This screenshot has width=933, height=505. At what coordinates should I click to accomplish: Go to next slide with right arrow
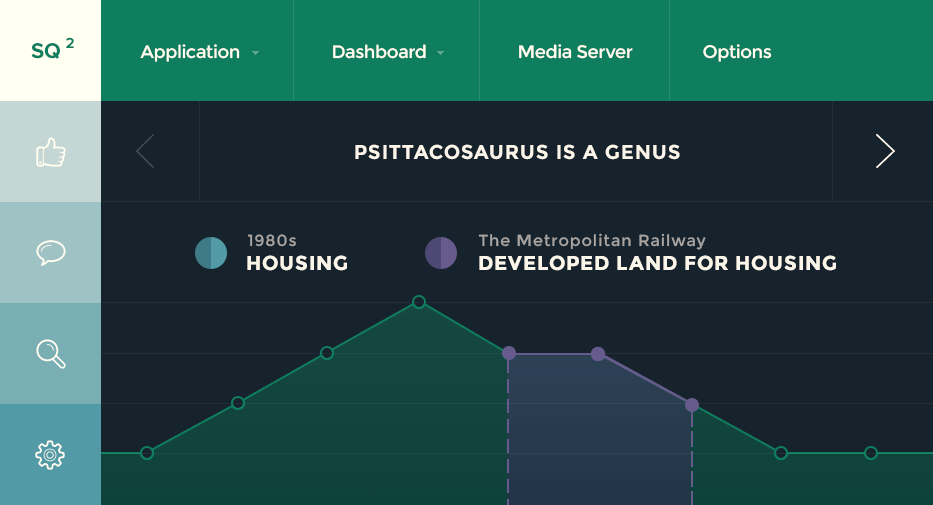click(884, 151)
